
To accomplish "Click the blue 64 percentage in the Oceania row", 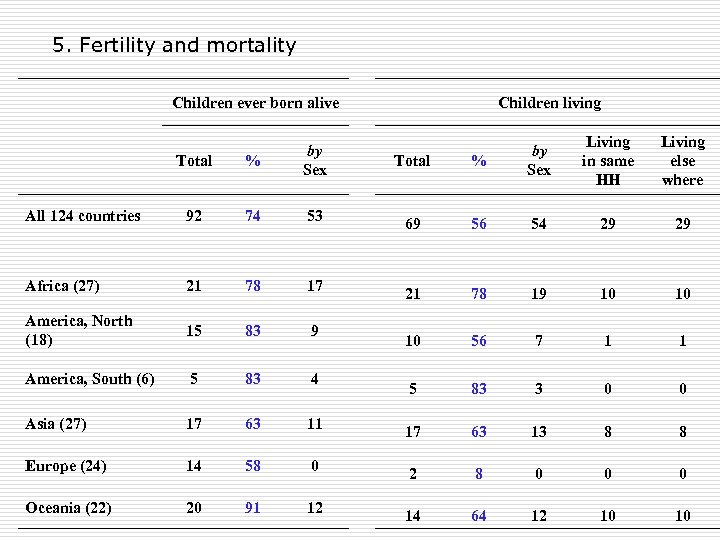I will [x=479, y=516].
